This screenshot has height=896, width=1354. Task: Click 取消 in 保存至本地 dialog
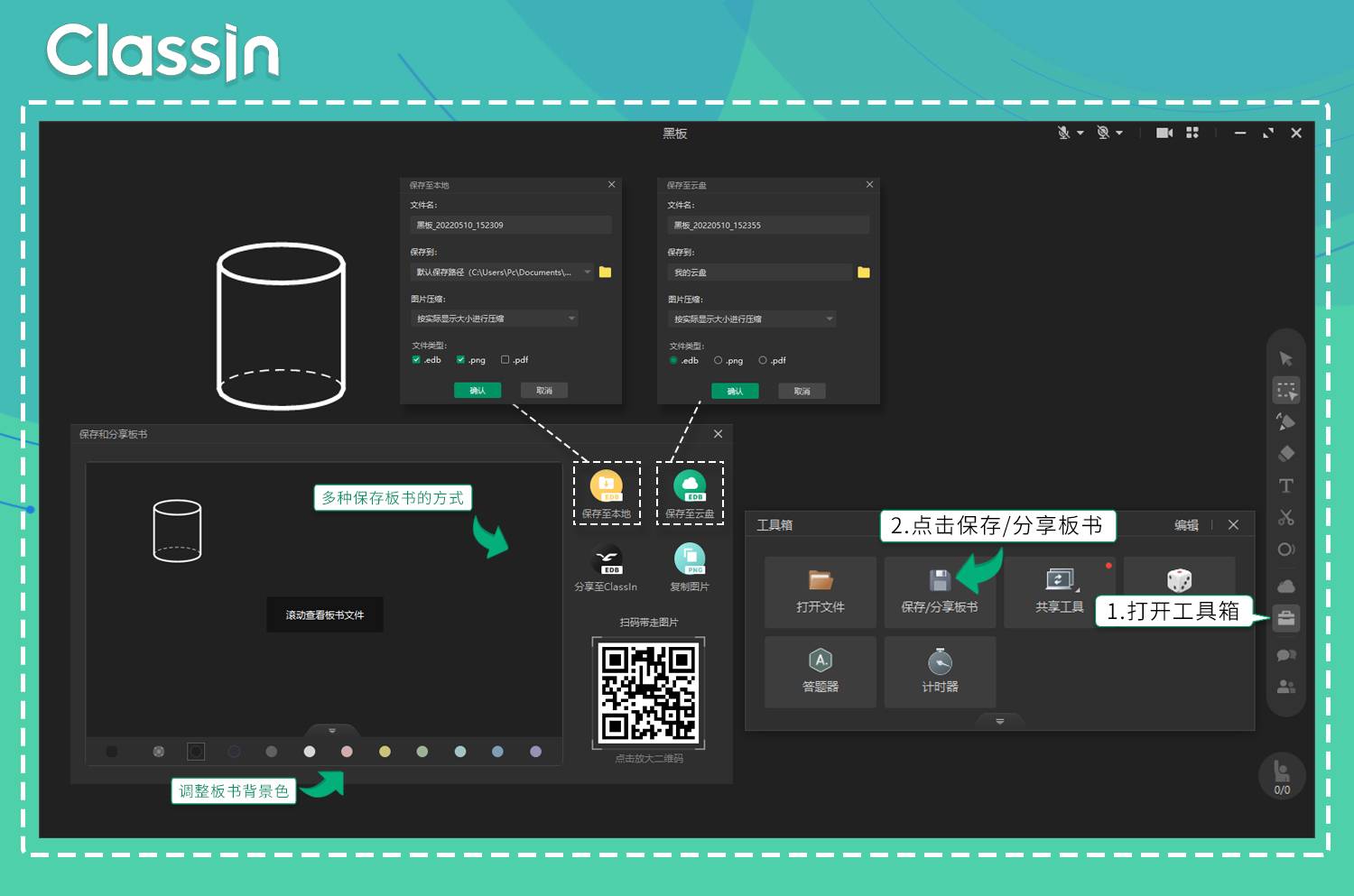pyautogui.click(x=544, y=391)
